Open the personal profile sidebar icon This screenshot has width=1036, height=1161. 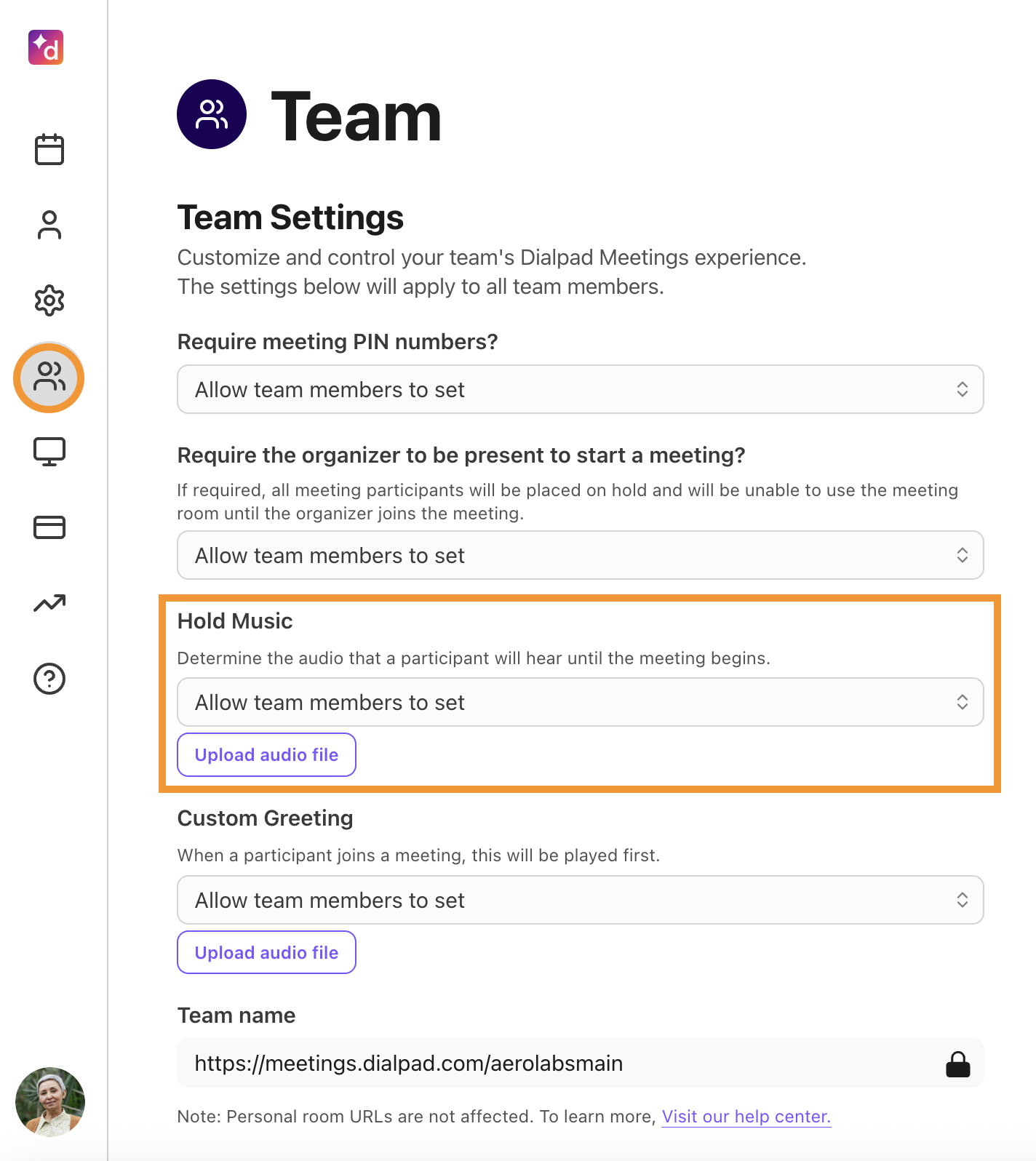pyautogui.click(x=49, y=225)
